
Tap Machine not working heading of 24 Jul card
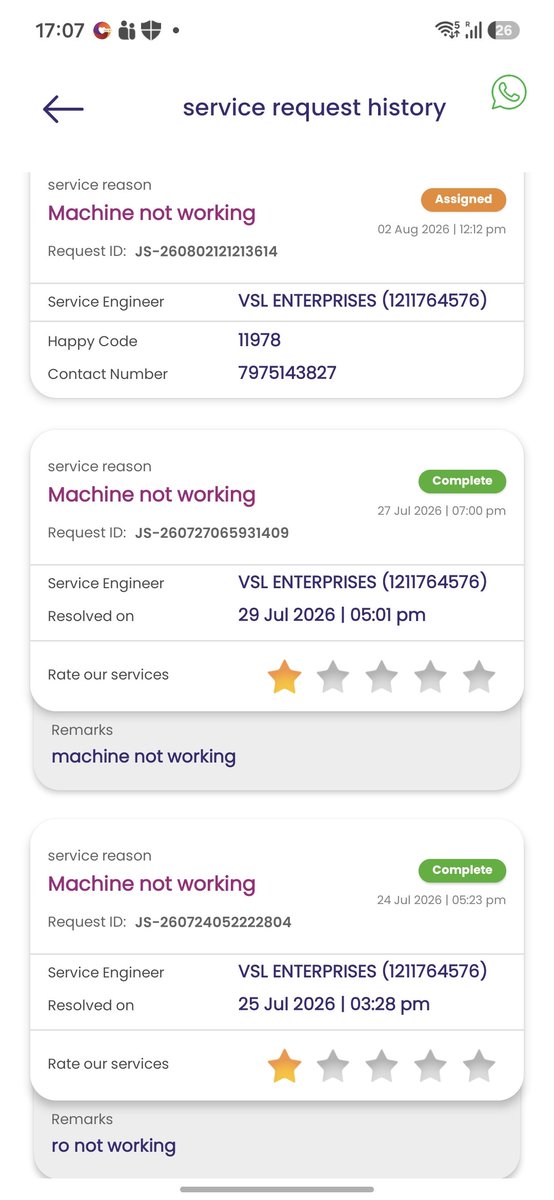coord(152,884)
